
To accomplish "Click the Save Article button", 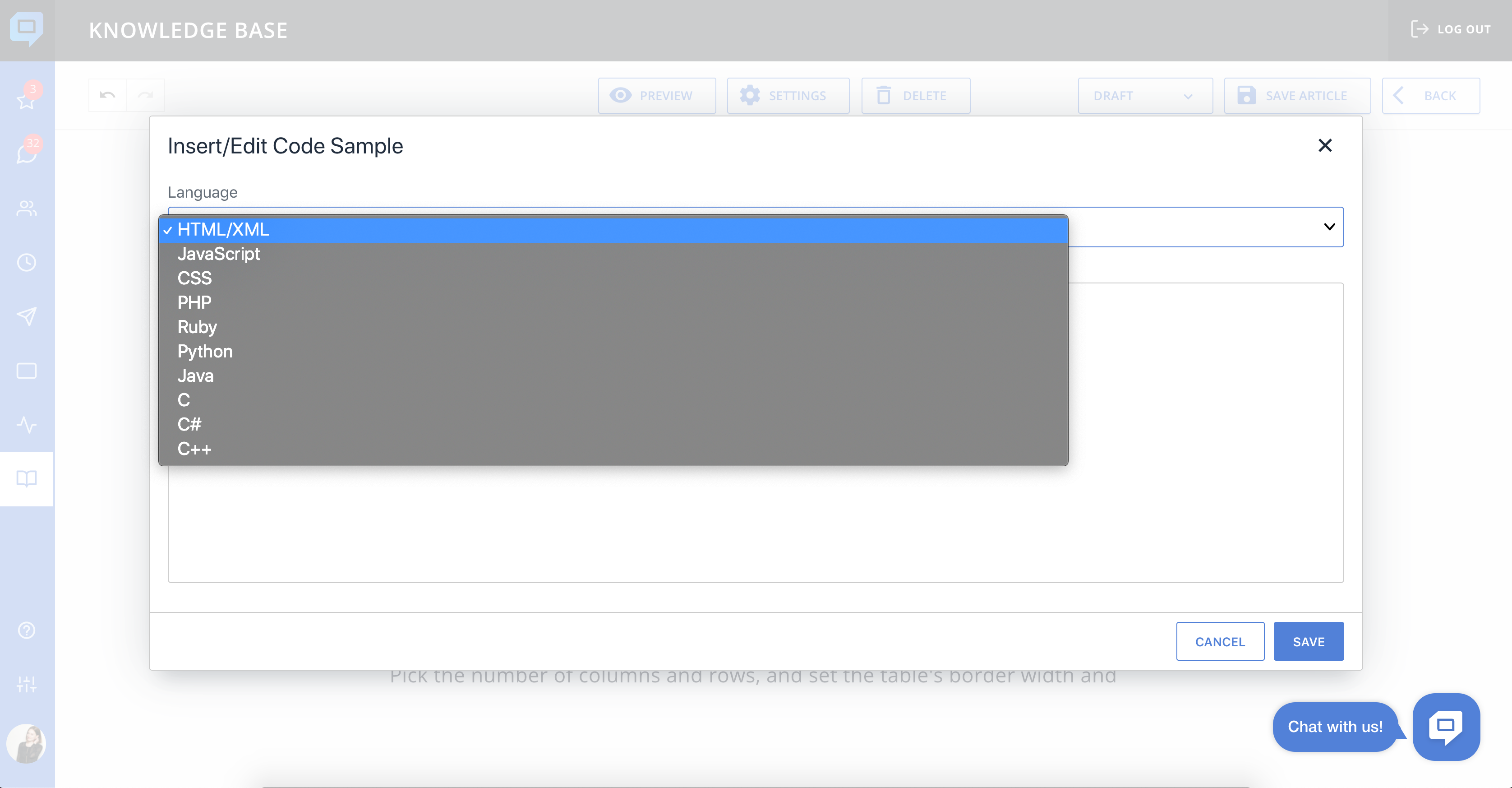I will click(1297, 95).
